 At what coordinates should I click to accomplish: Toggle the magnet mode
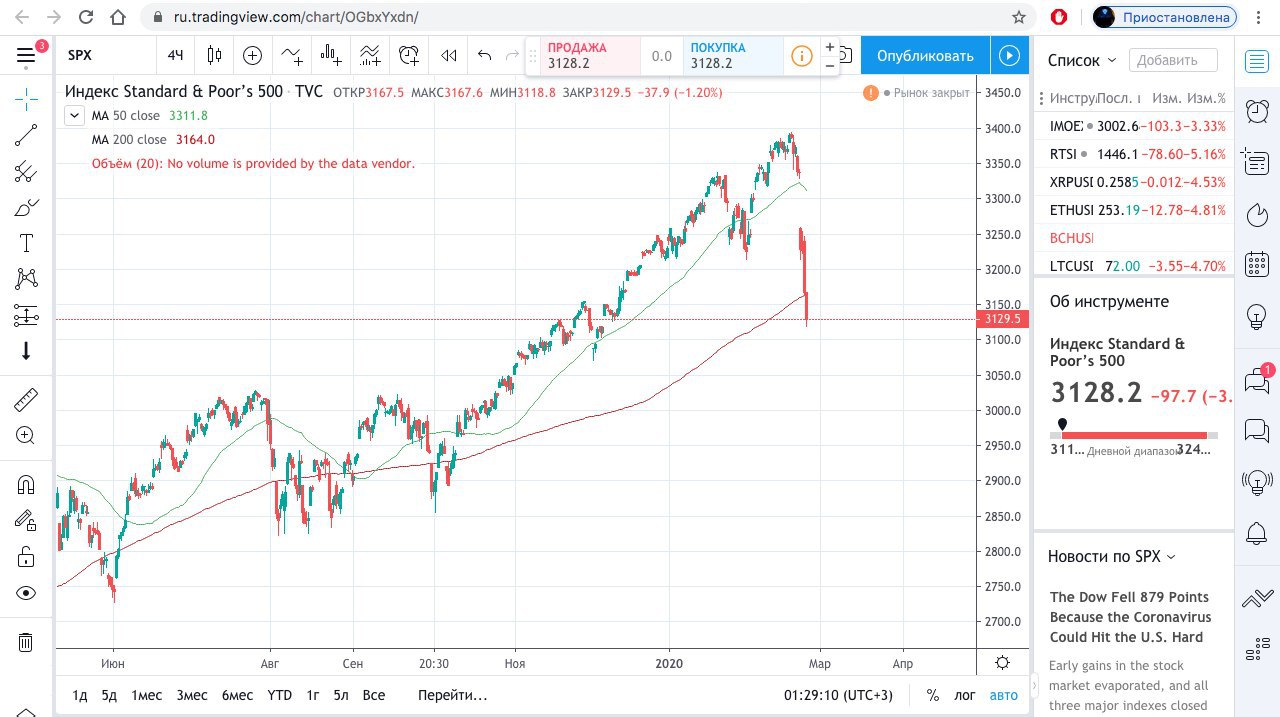[26, 486]
